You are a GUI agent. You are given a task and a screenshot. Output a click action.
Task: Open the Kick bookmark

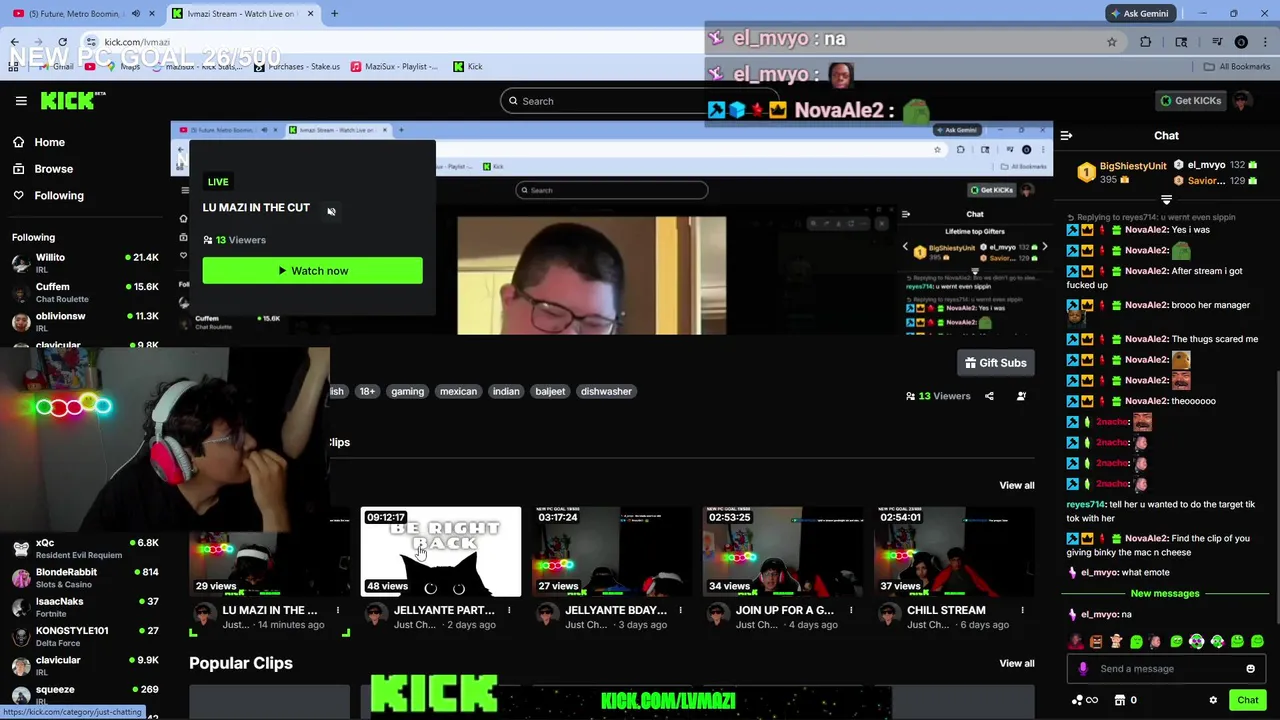pos(467,67)
